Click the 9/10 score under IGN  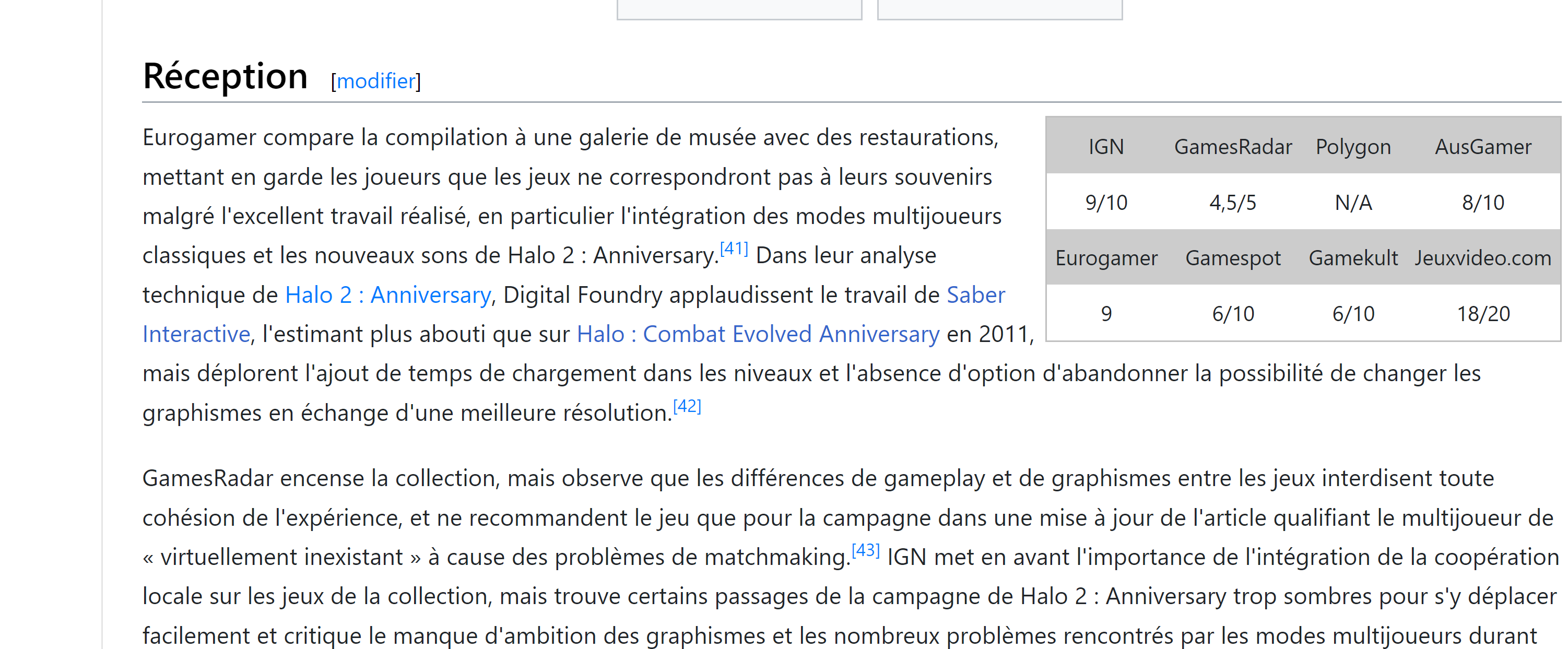coord(1105,202)
